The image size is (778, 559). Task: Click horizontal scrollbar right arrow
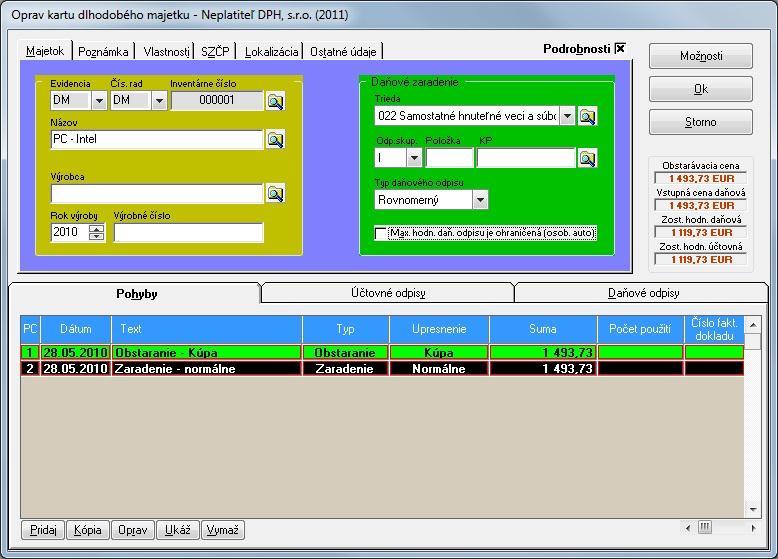pyautogui.click(x=753, y=528)
